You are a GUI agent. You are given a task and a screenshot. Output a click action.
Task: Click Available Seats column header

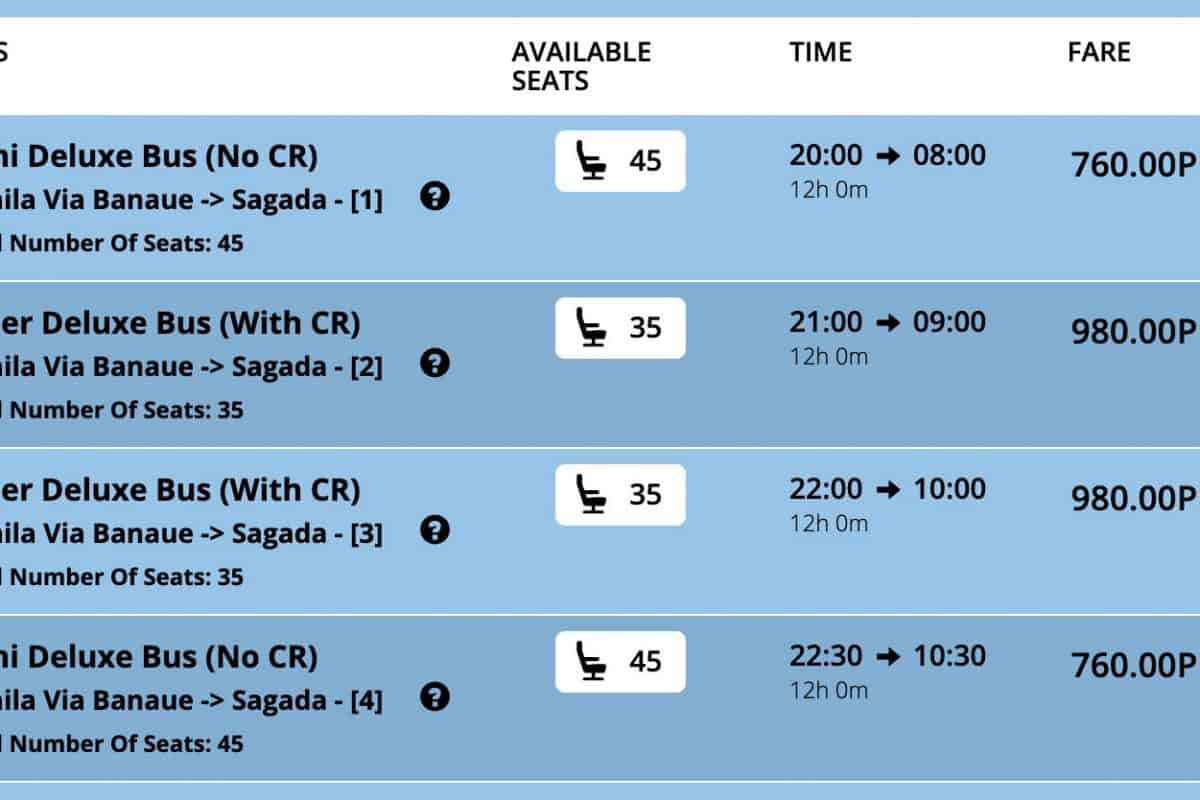pos(581,66)
